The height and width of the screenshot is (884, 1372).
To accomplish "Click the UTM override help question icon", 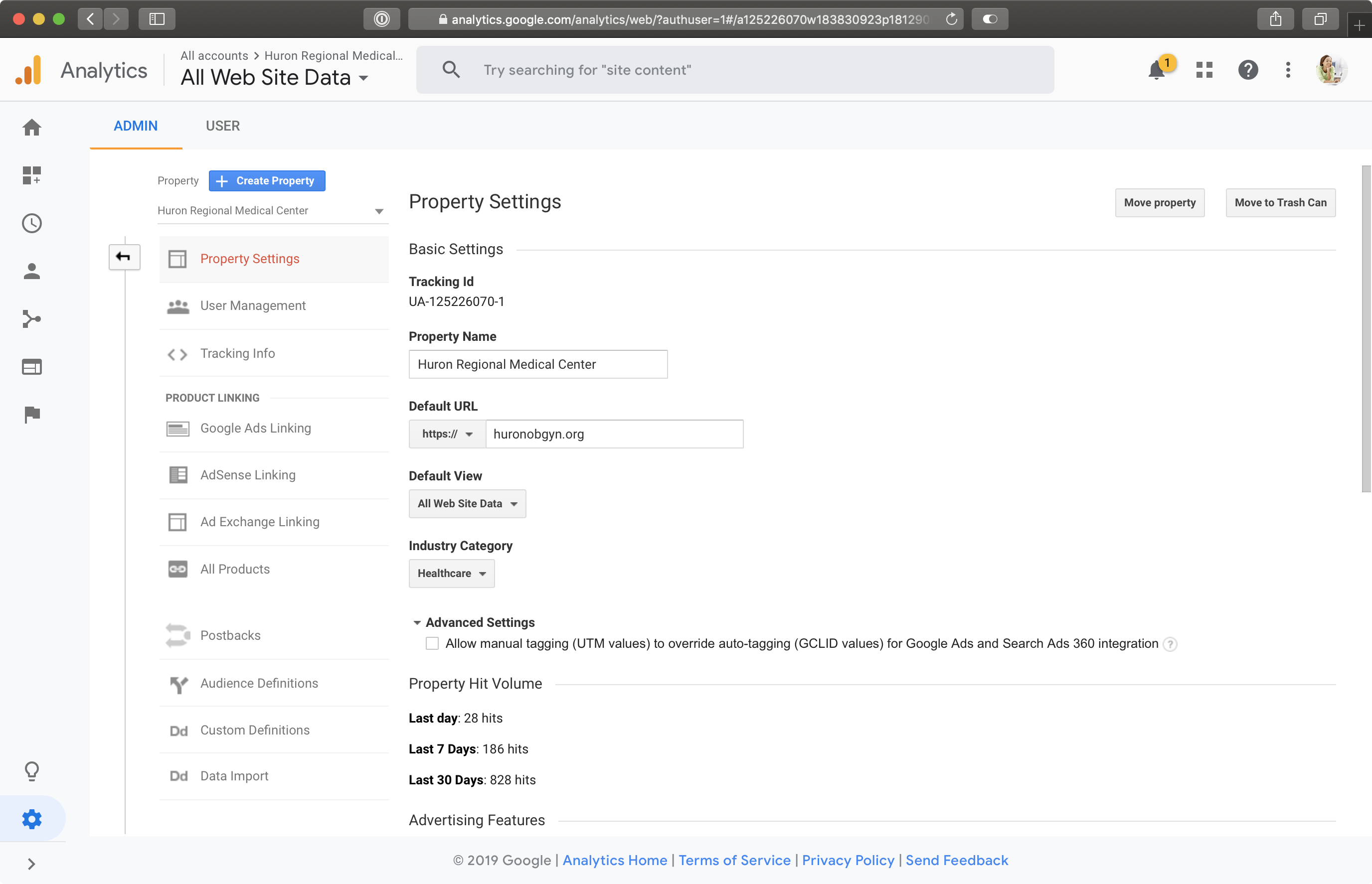I will [x=1169, y=644].
